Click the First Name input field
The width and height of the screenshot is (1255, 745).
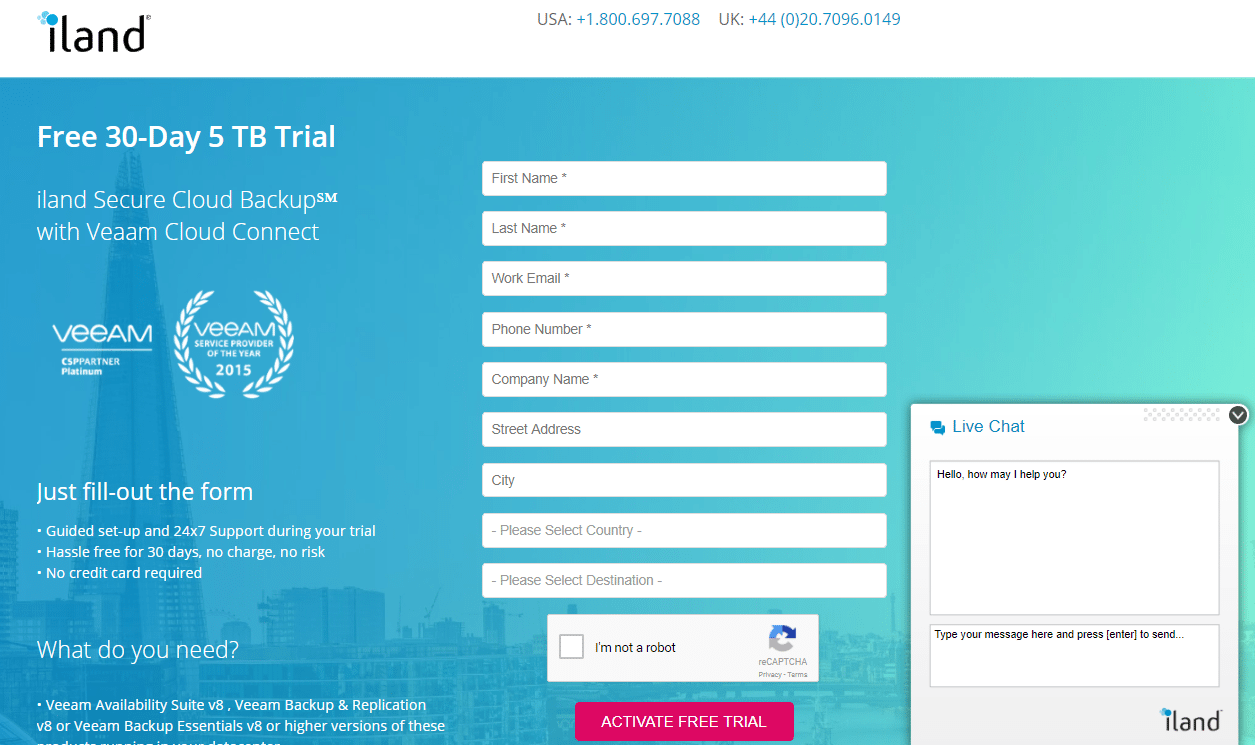tap(684, 178)
